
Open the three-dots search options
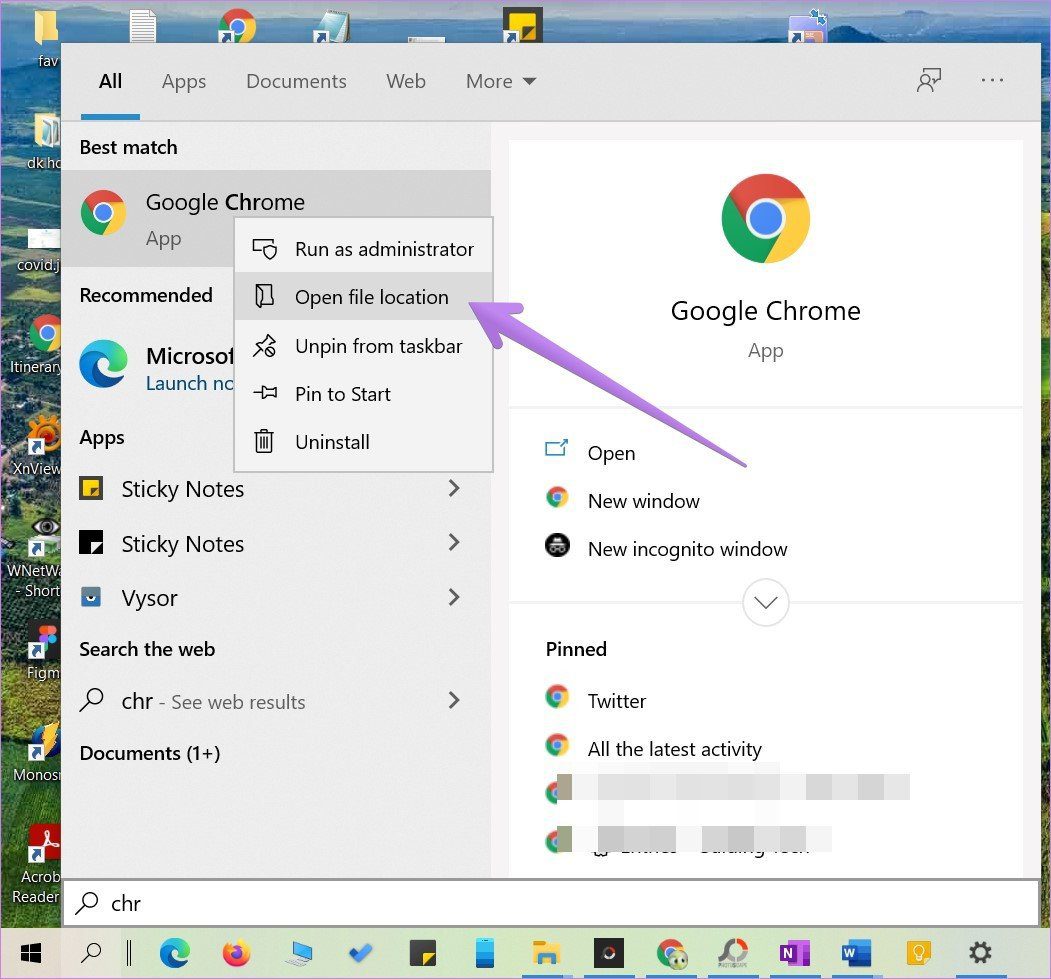click(992, 80)
